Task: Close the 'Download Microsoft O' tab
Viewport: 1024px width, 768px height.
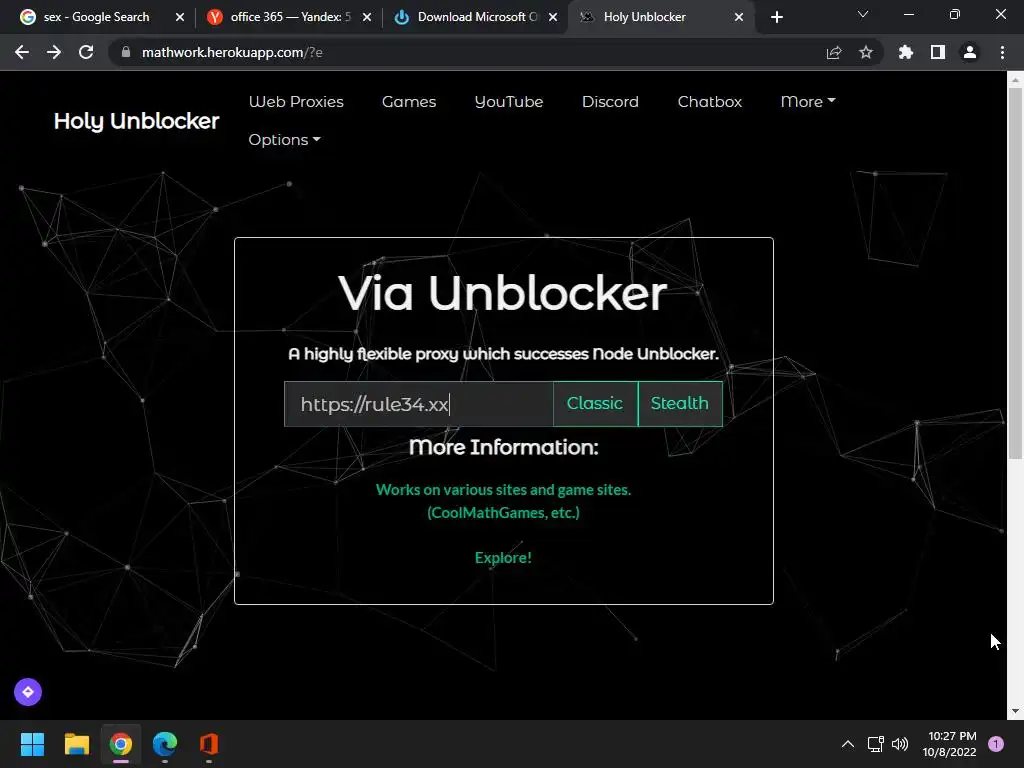Action: pyautogui.click(x=553, y=17)
